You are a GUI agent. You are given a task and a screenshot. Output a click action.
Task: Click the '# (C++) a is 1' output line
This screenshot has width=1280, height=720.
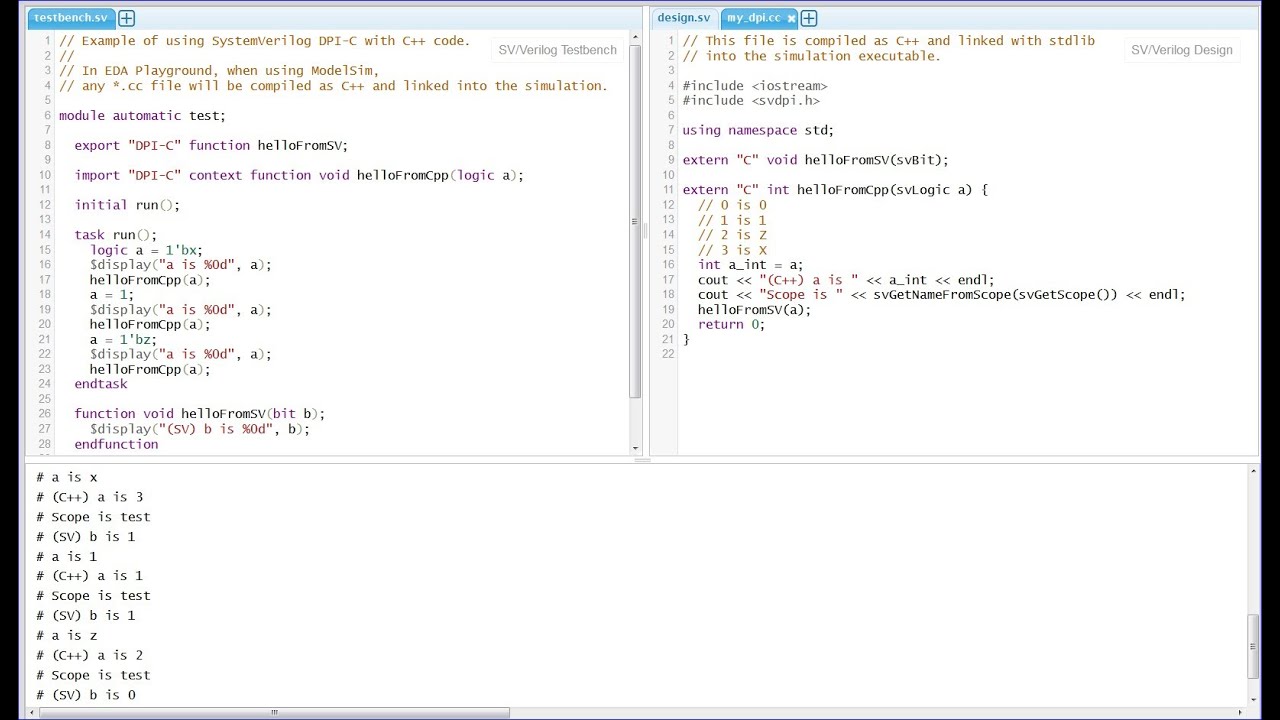point(90,576)
